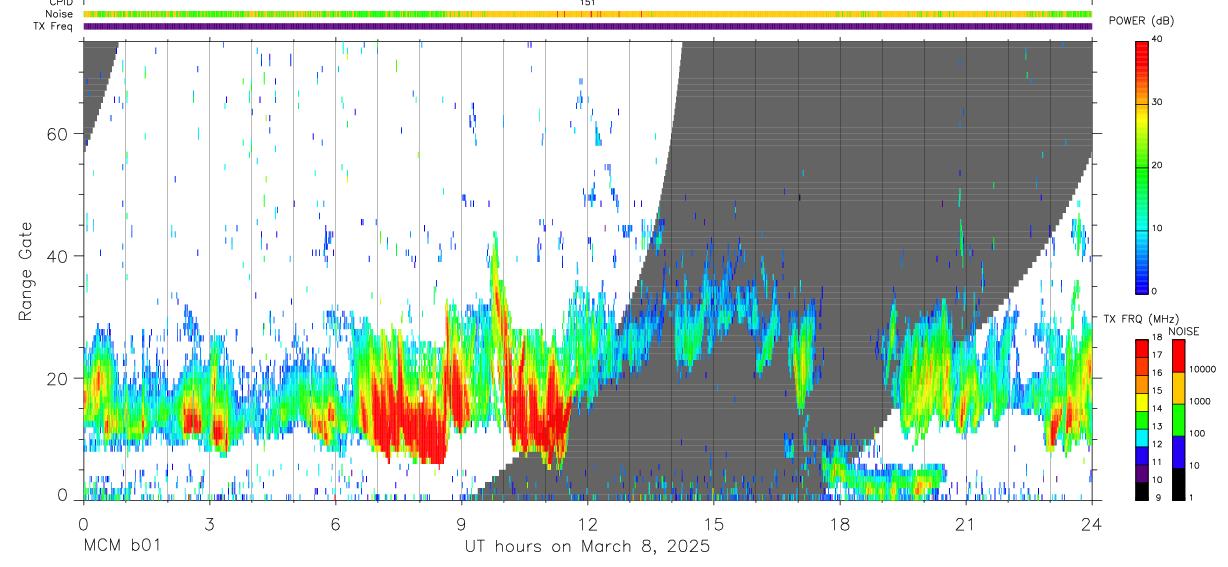Click the power (dB) gradient color bar
Image resolution: width=1228 pixels, height=567 pixels.
click(1142, 166)
